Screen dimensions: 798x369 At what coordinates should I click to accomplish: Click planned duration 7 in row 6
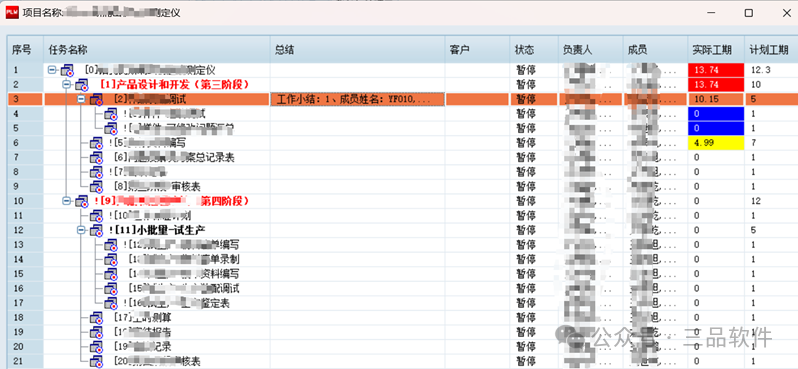coord(770,143)
